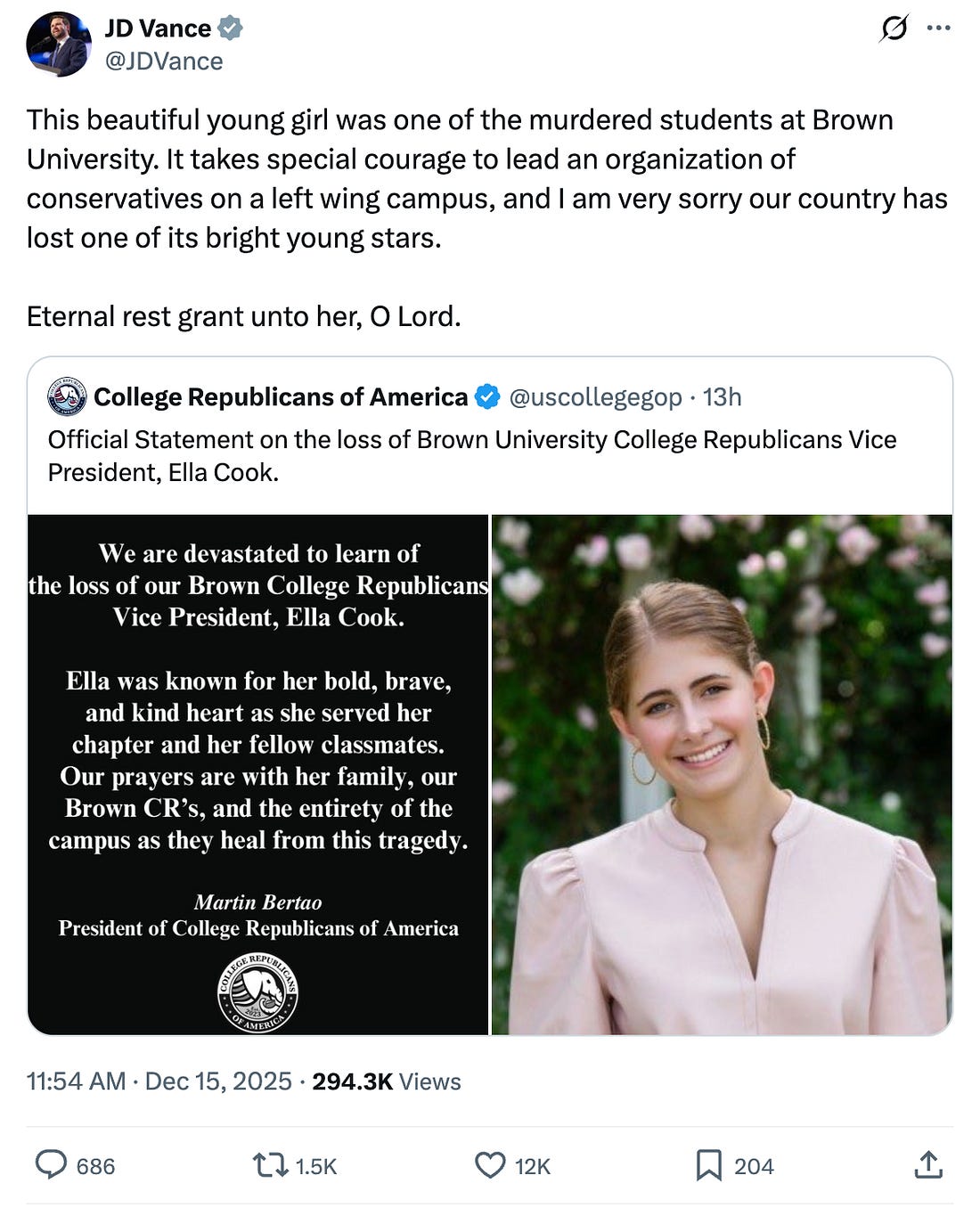Open the black statement image
The image size is (980, 1216).
[x=258, y=774]
